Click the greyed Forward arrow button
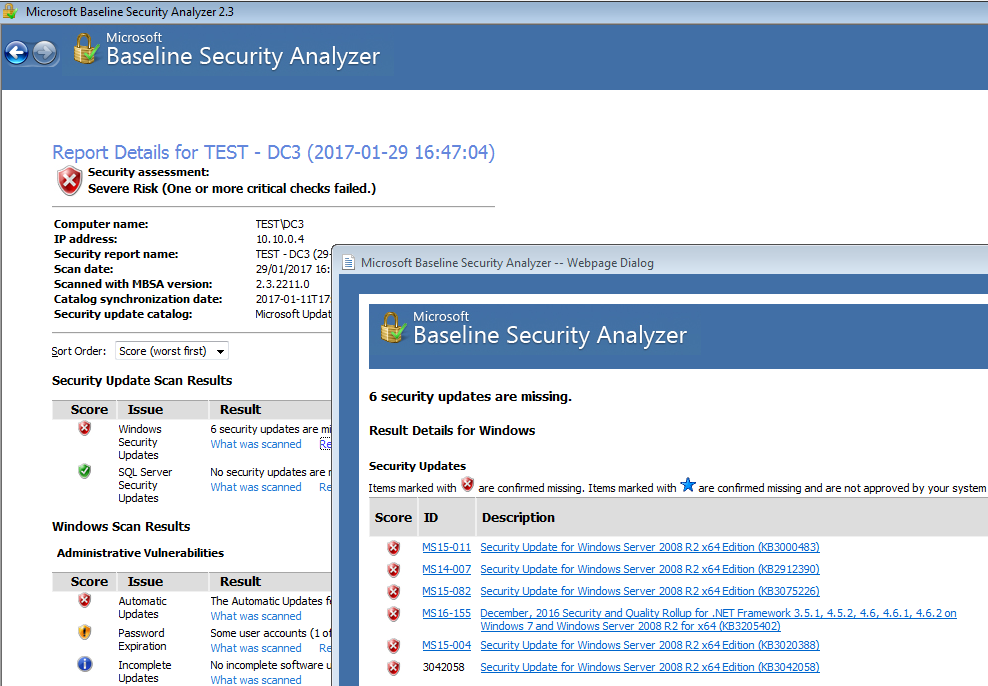988x686 pixels. (x=45, y=53)
